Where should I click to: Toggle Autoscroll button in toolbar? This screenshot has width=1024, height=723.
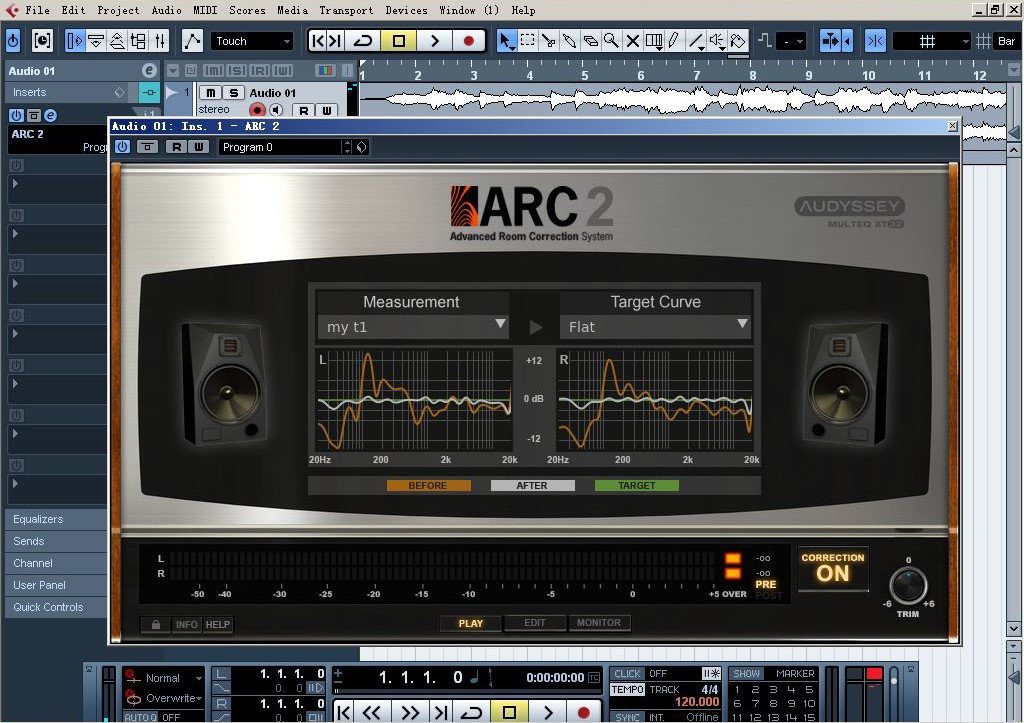coord(830,40)
